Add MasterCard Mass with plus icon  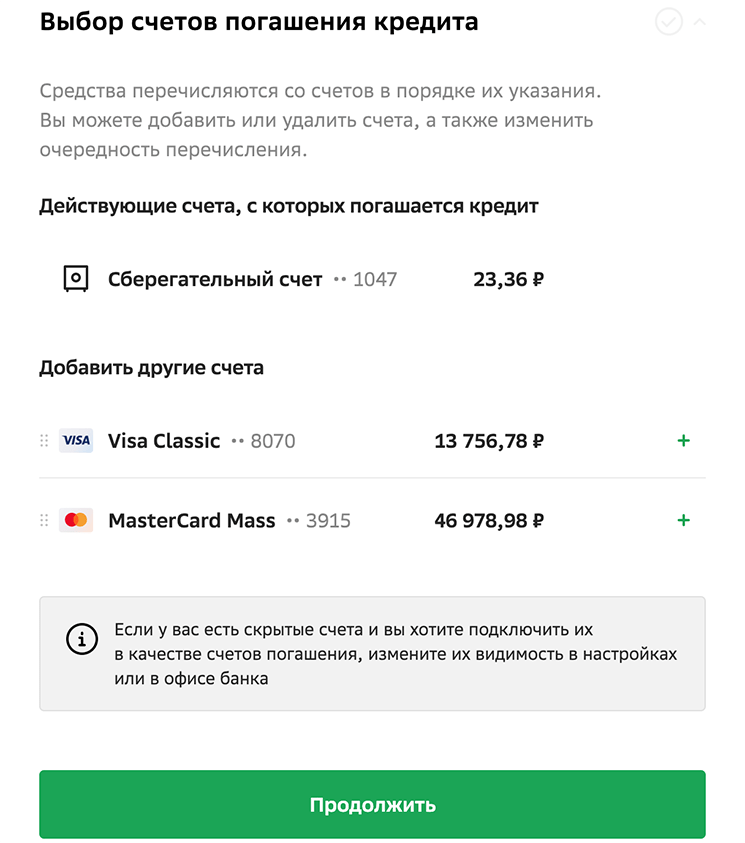click(684, 521)
